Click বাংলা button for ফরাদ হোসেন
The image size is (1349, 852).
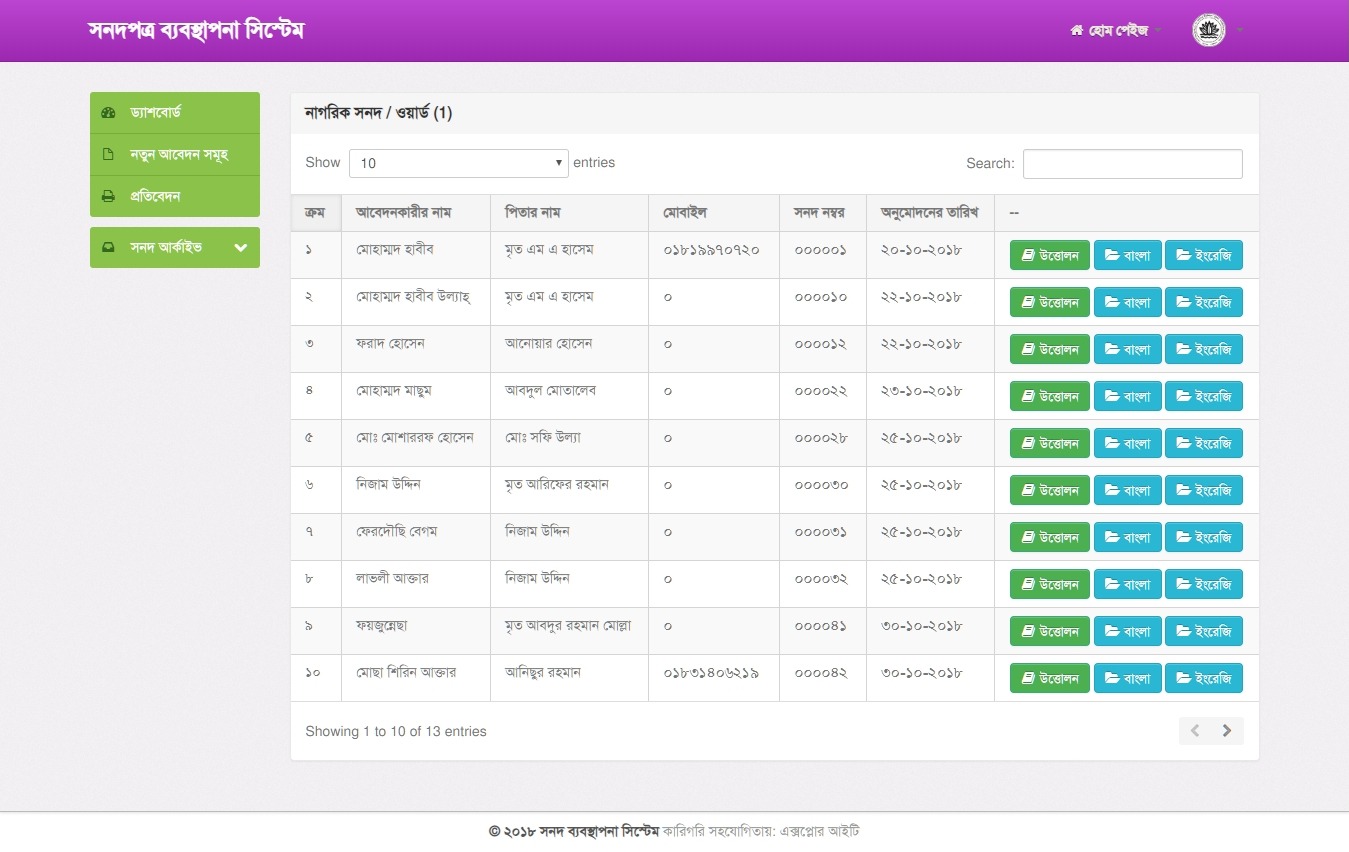point(1128,349)
